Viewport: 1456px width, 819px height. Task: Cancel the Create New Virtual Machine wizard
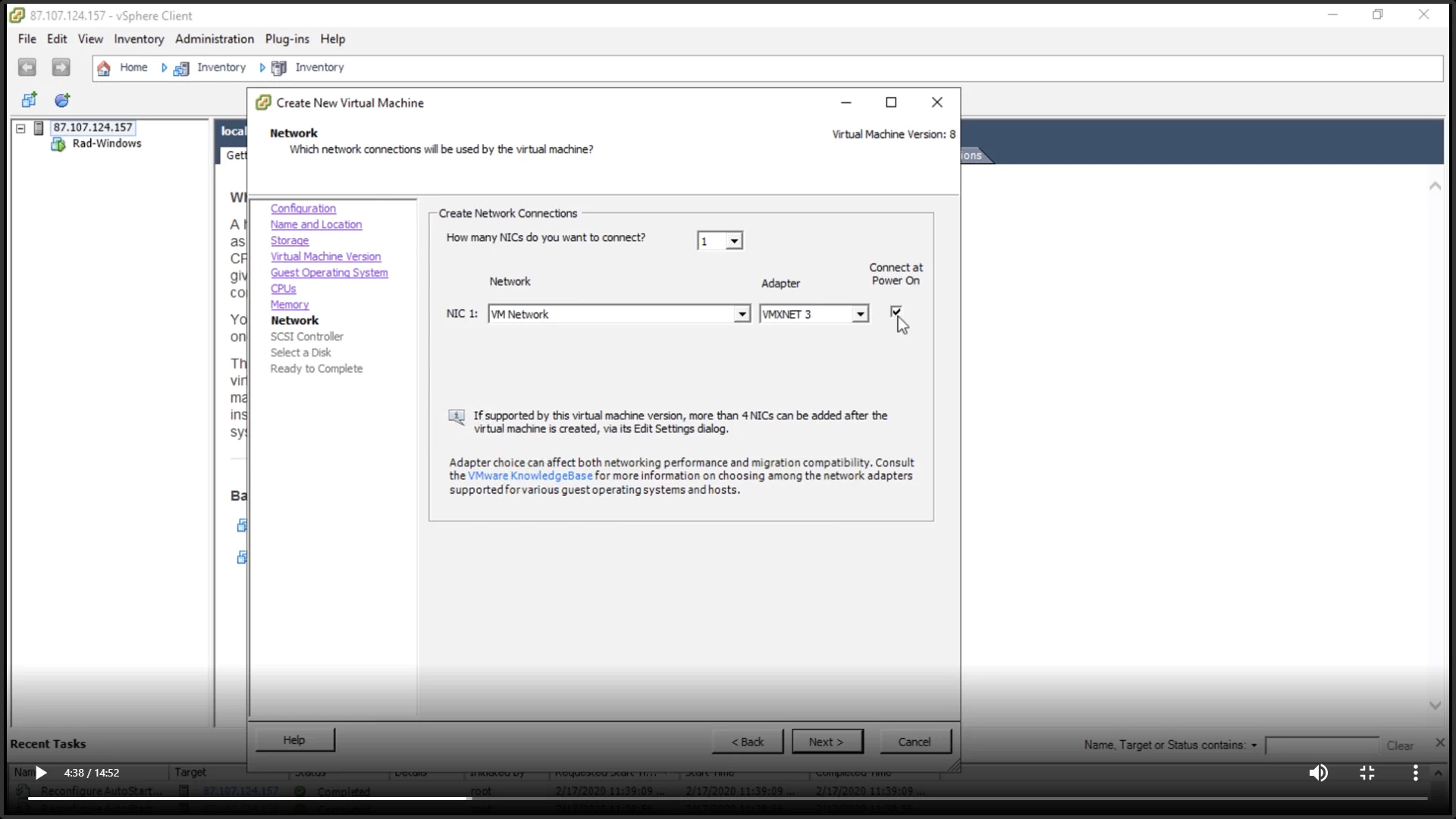click(915, 742)
